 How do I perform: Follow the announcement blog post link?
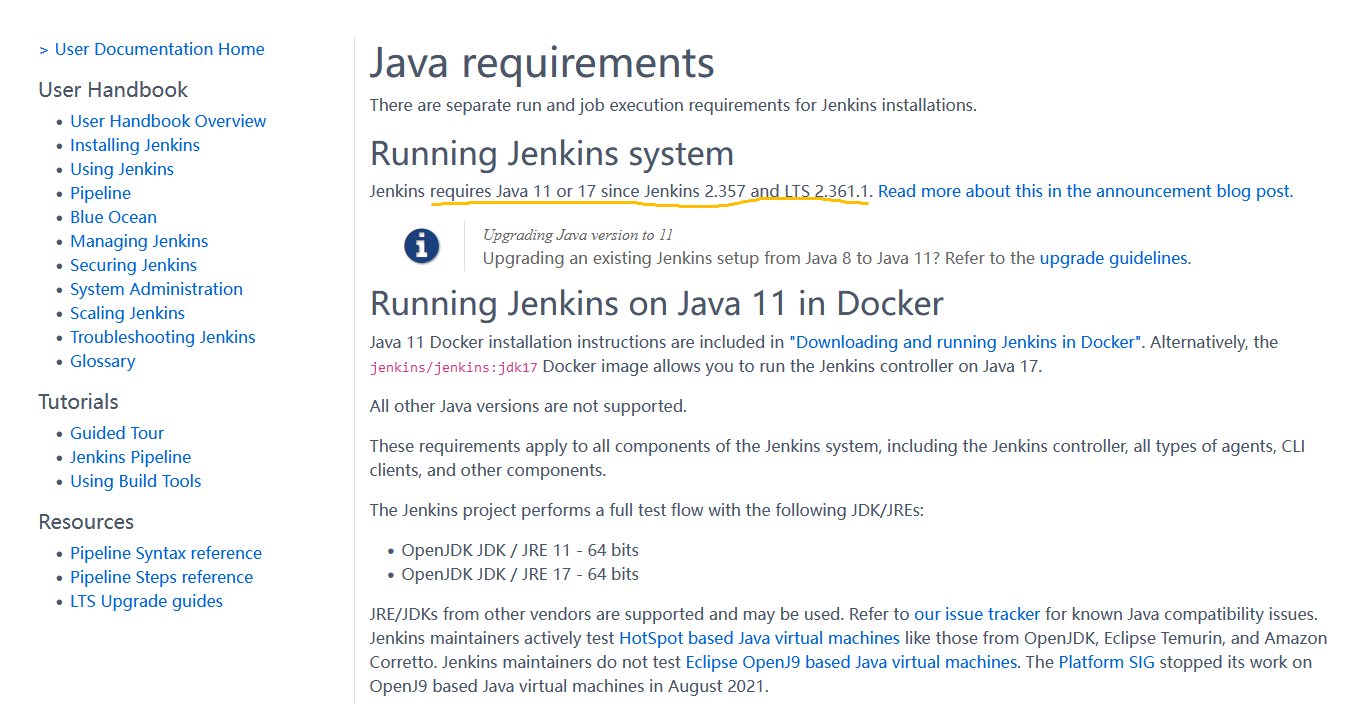point(1085,191)
